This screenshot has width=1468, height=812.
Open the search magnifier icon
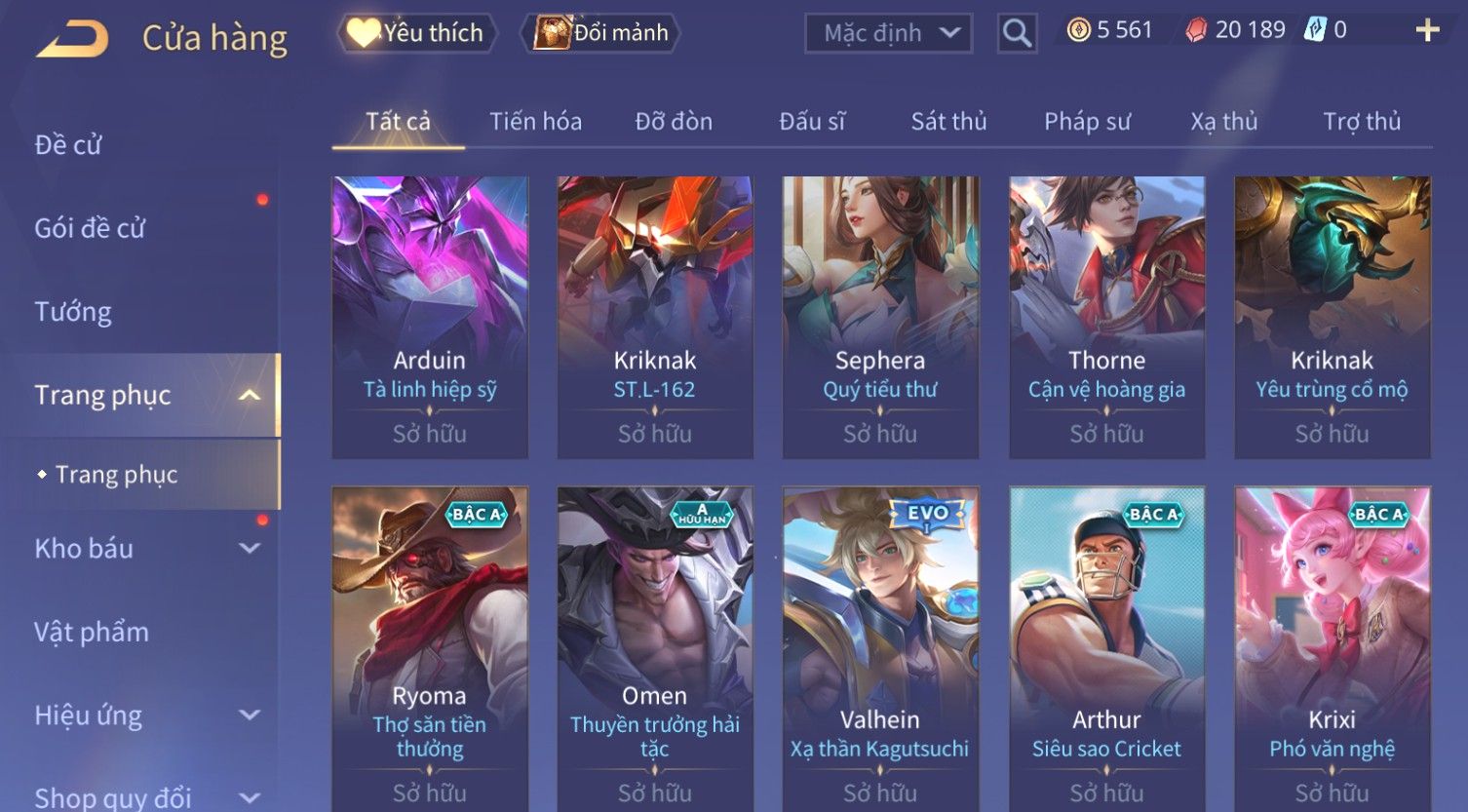(x=1017, y=34)
